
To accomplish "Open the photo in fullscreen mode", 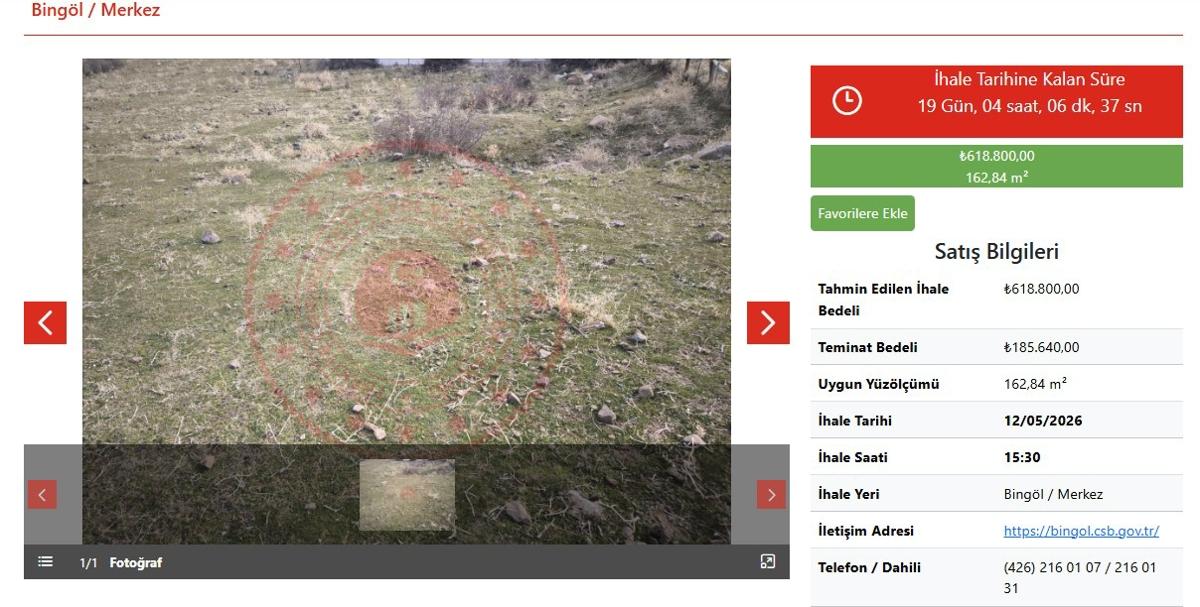I will point(767,562).
